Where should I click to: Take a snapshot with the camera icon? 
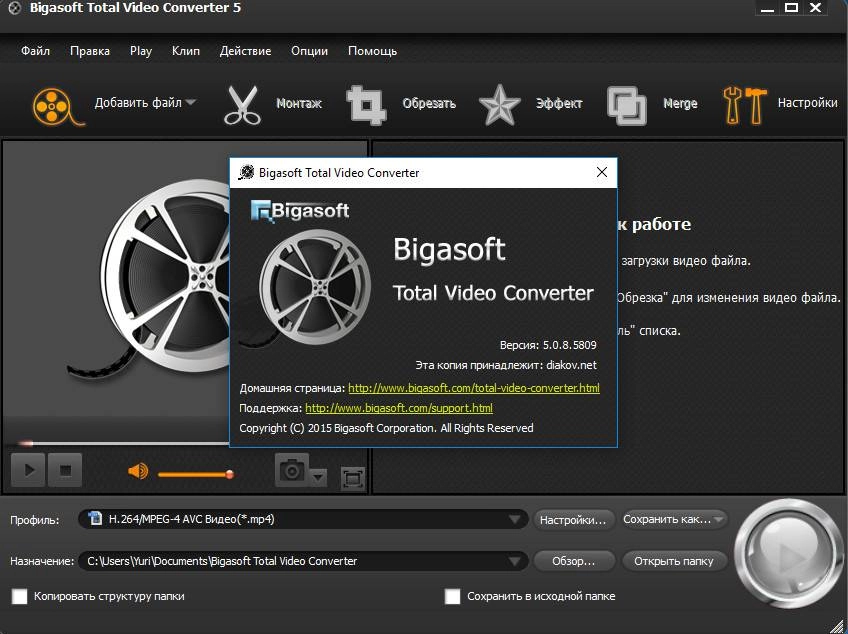click(292, 470)
